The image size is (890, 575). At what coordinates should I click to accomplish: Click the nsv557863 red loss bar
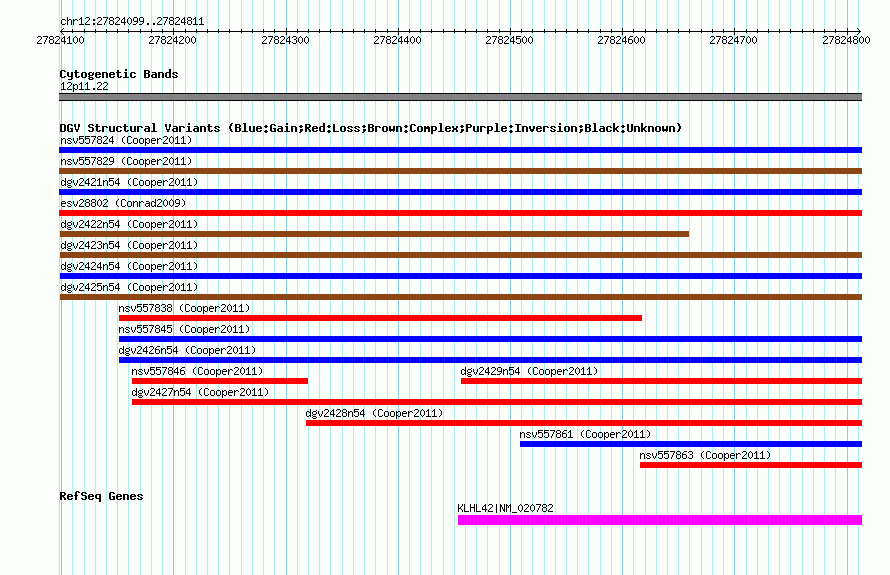(x=751, y=465)
